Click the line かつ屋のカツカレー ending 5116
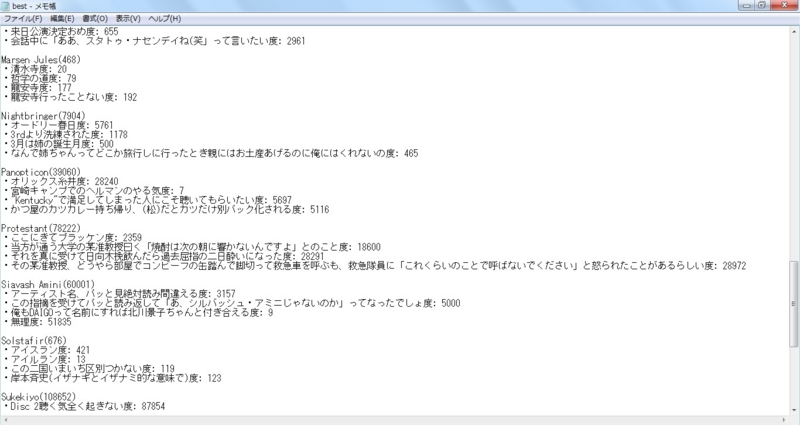 click(166, 209)
